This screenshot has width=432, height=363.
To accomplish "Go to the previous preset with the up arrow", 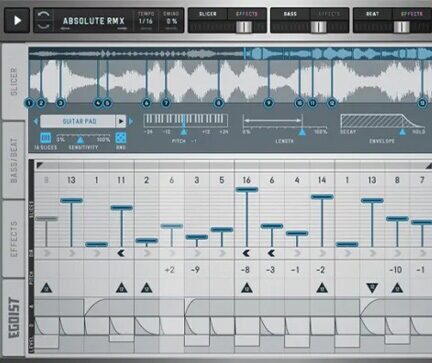I will click(x=44, y=14).
